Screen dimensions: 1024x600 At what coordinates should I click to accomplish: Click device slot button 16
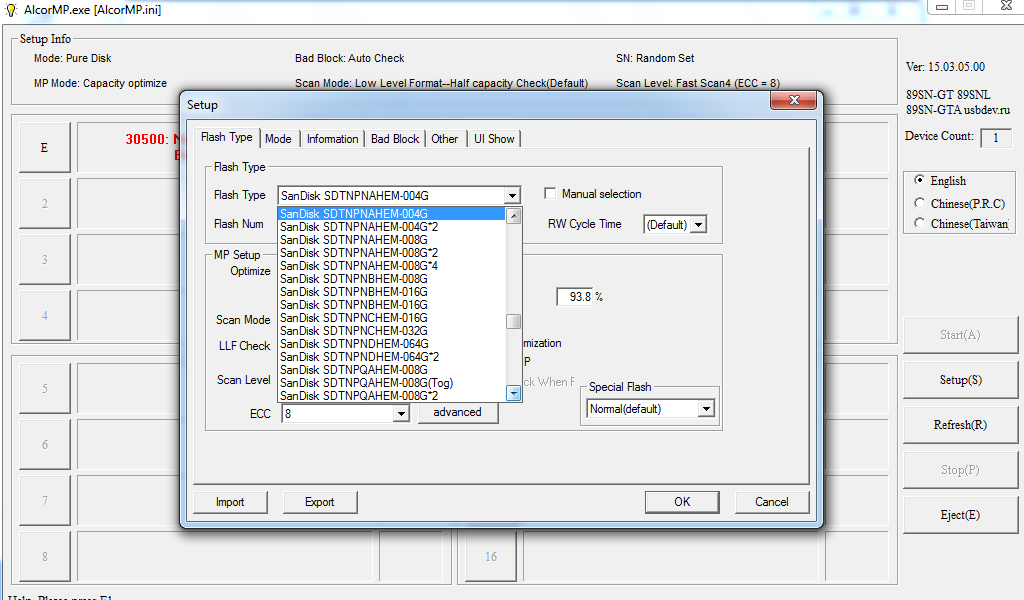coord(491,557)
